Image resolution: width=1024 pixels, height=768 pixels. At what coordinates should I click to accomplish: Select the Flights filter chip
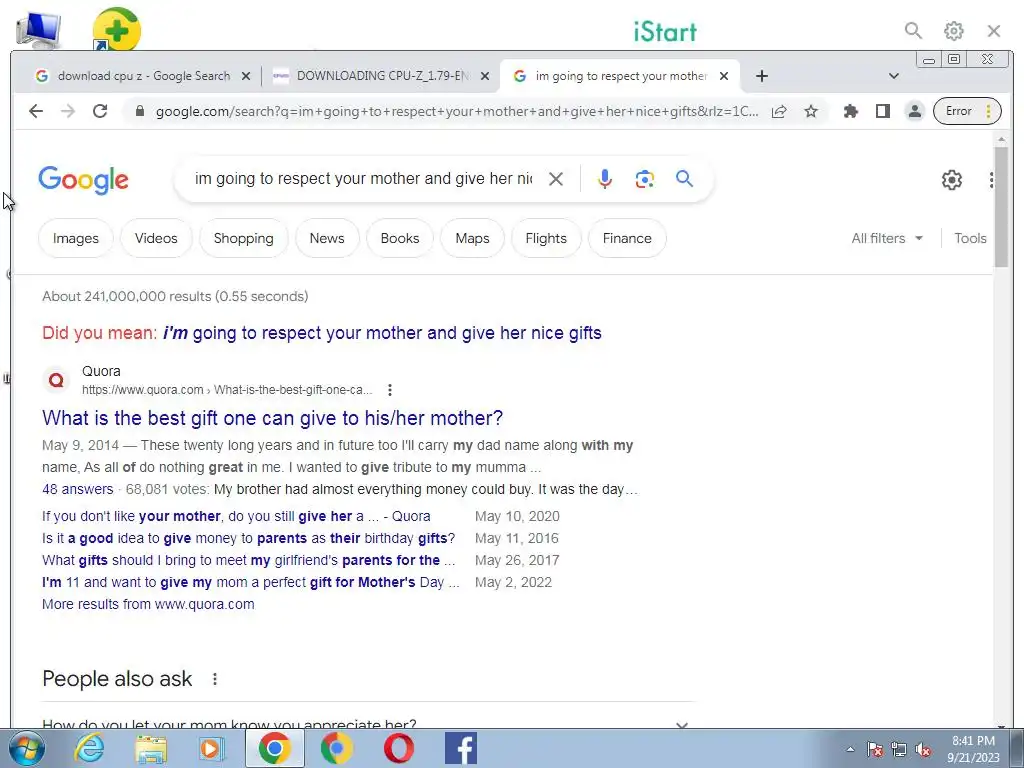(546, 238)
